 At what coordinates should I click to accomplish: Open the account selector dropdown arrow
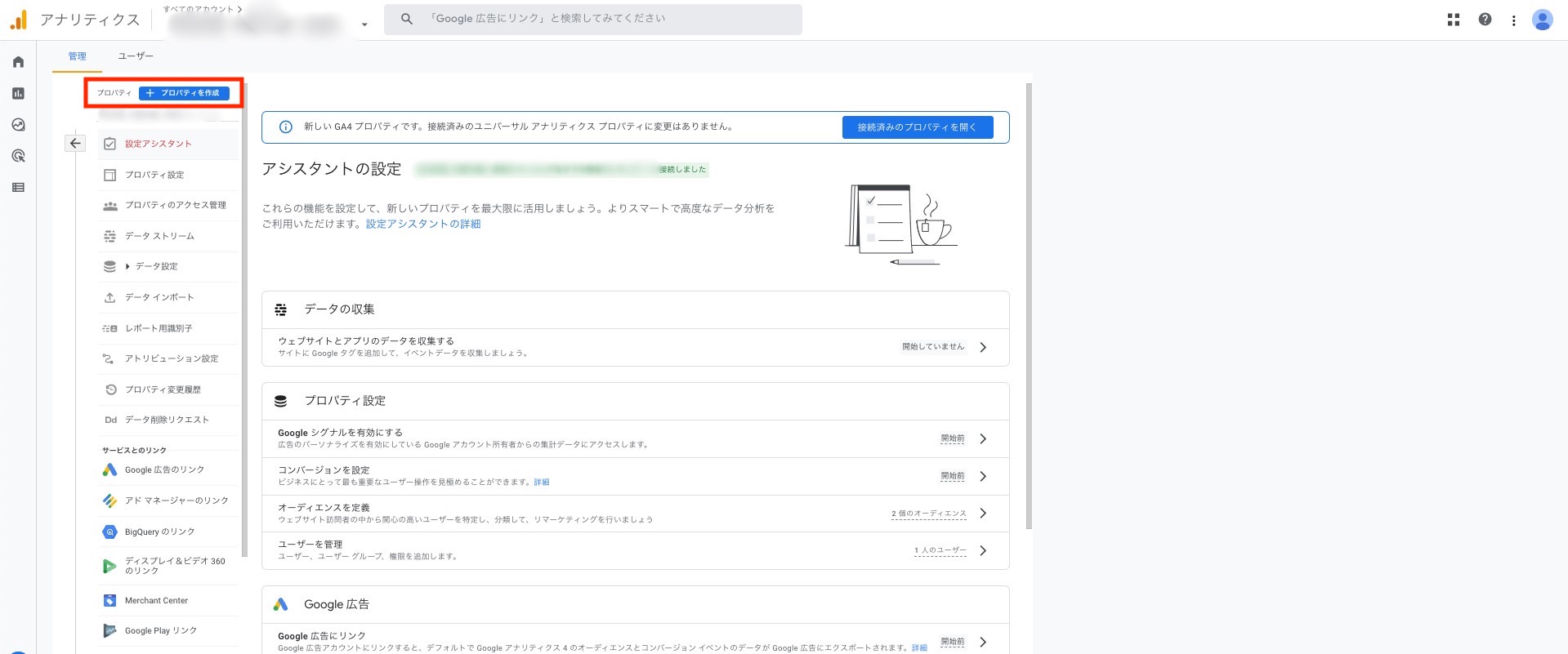click(x=364, y=24)
